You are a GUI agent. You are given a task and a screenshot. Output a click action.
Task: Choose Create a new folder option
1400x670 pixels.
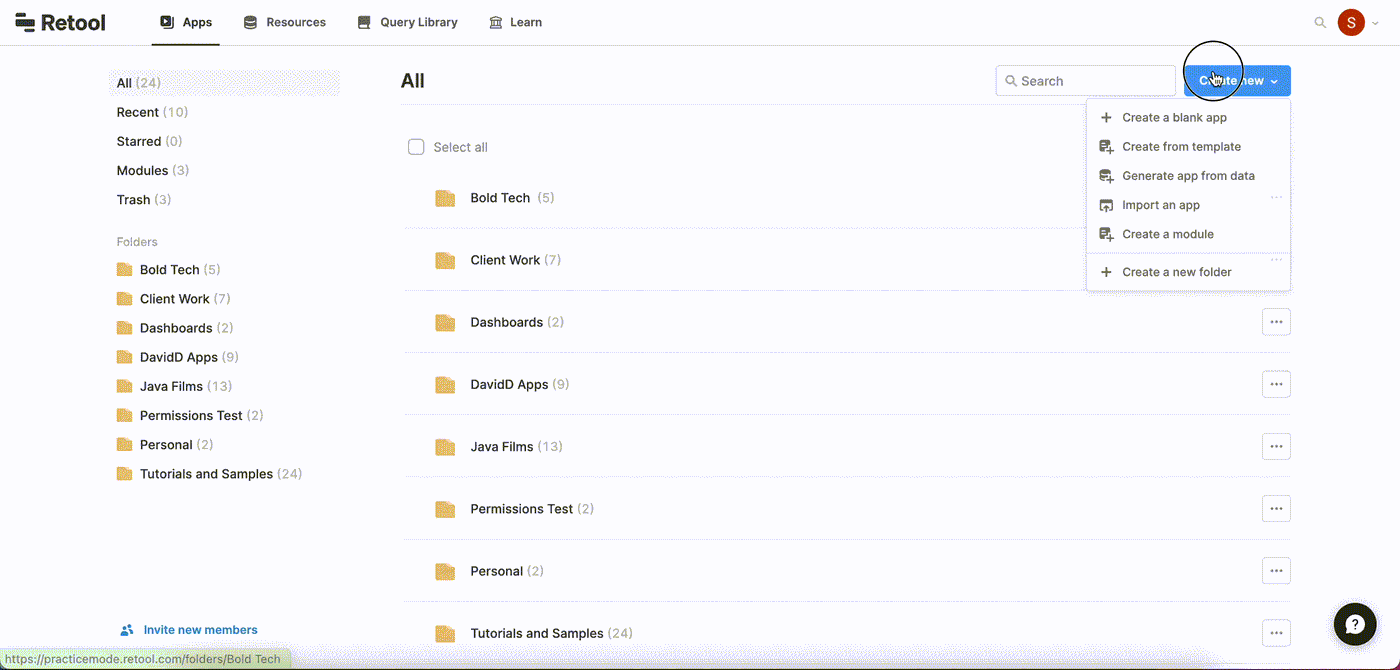[x=1176, y=272]
